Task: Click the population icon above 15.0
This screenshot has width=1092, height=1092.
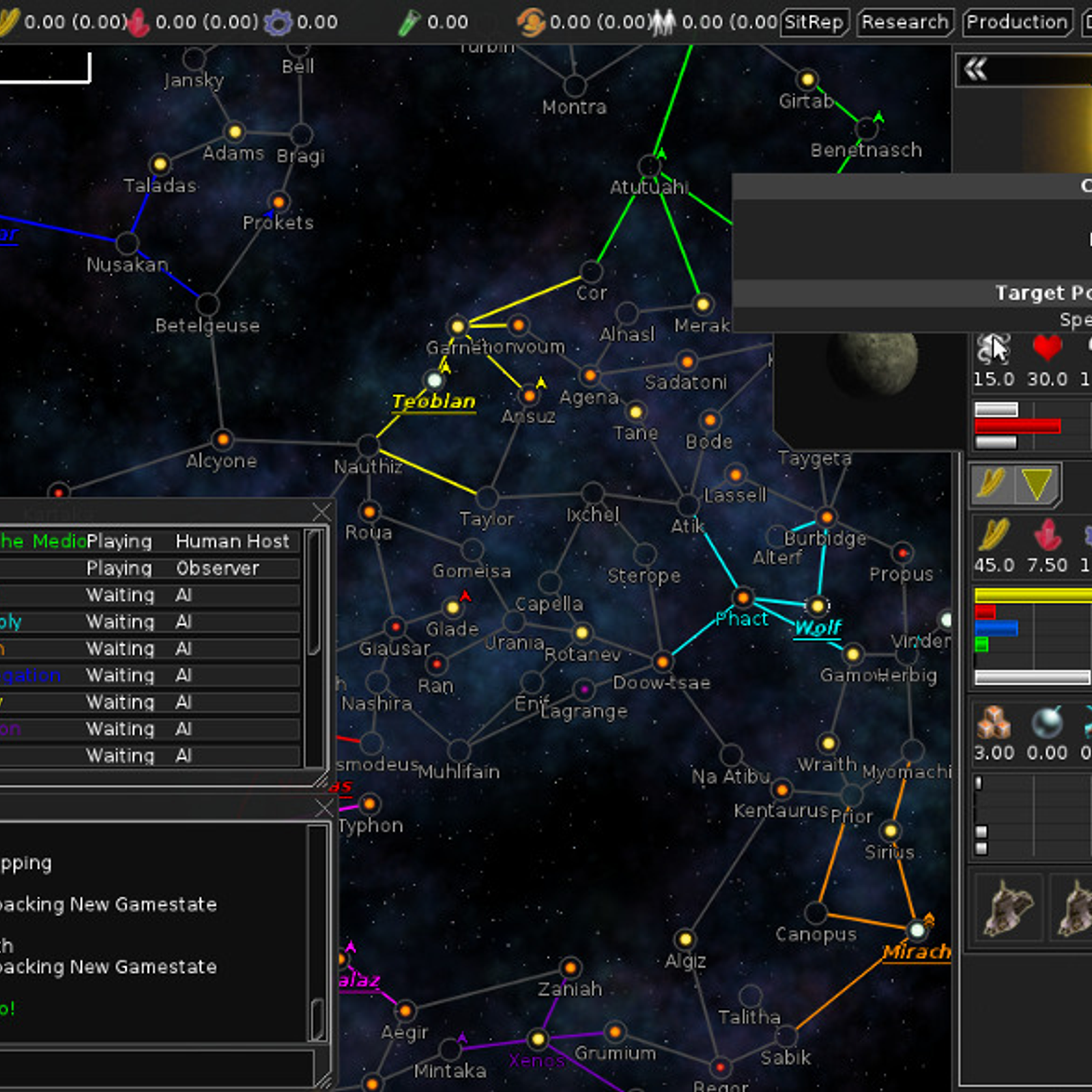Action: point(993,348)
